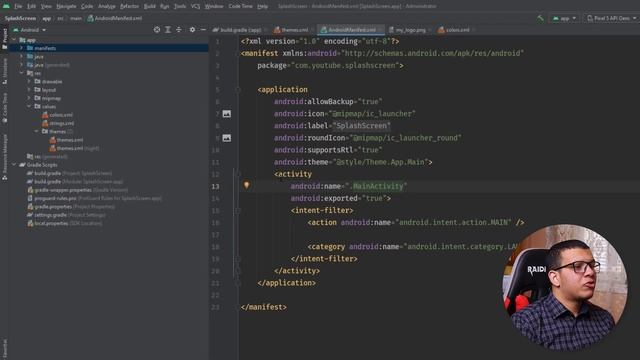Open Project panel gear options
This screenshot has height=360, width=640.
pos(192,30)
